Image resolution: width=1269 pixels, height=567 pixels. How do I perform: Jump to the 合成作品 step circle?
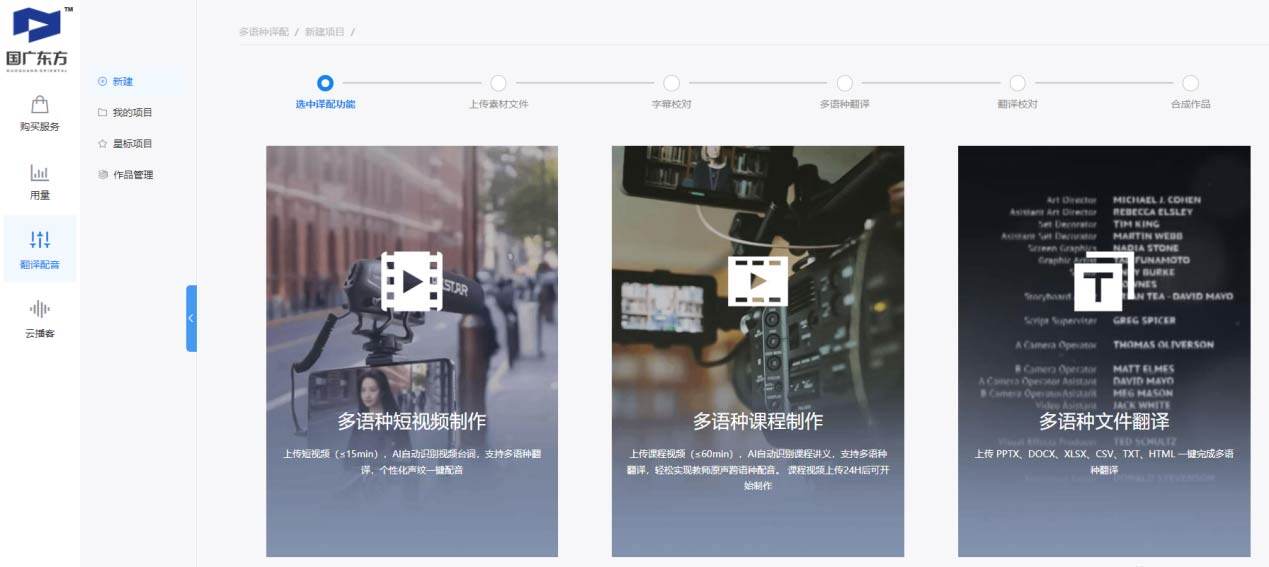(x=1190, y=83)
